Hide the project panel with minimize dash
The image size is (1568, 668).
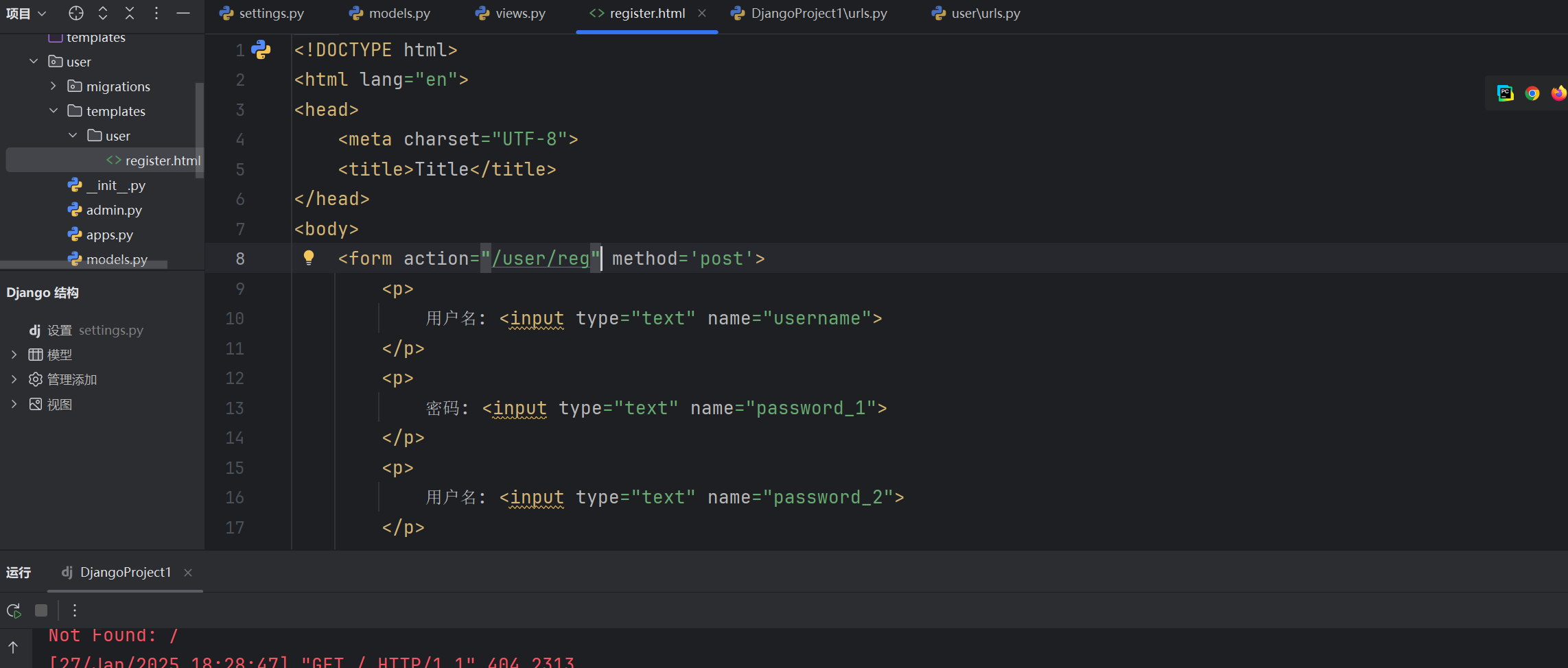click(183, 13)
